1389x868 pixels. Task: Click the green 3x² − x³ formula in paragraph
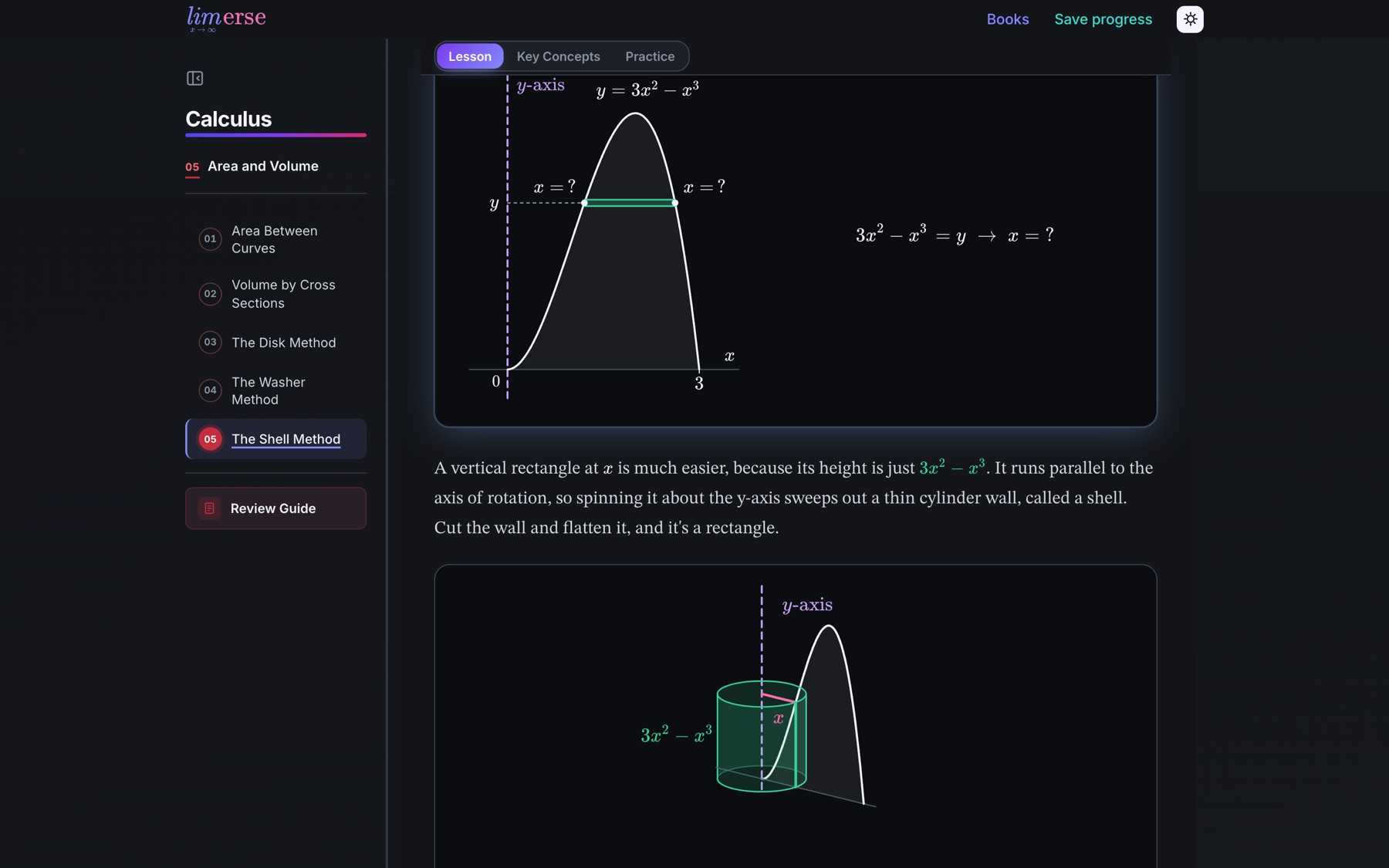pyautogui.click(x=951, y=468)
